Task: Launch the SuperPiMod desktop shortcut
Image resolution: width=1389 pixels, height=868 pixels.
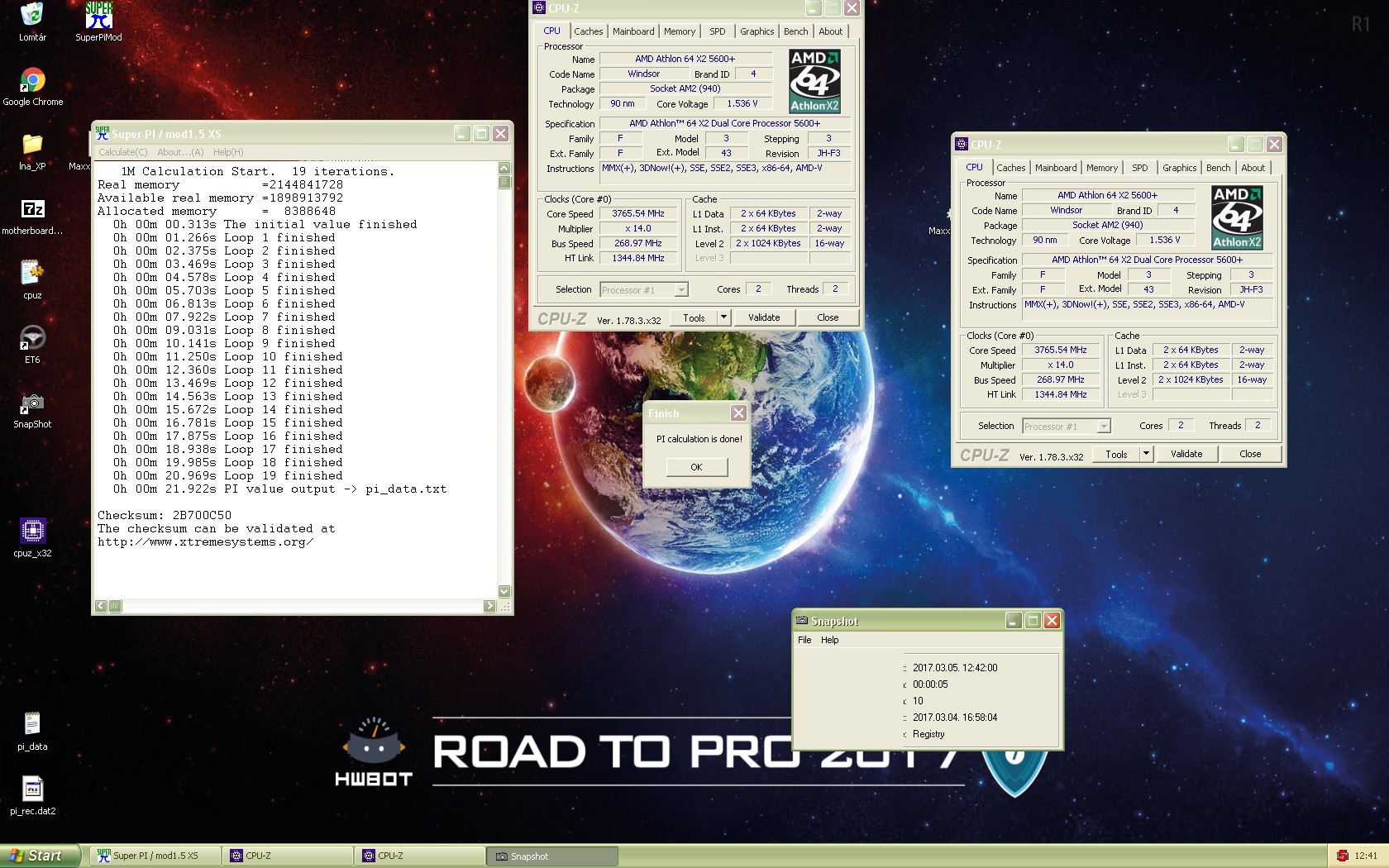Action: [x=98, y=15]
